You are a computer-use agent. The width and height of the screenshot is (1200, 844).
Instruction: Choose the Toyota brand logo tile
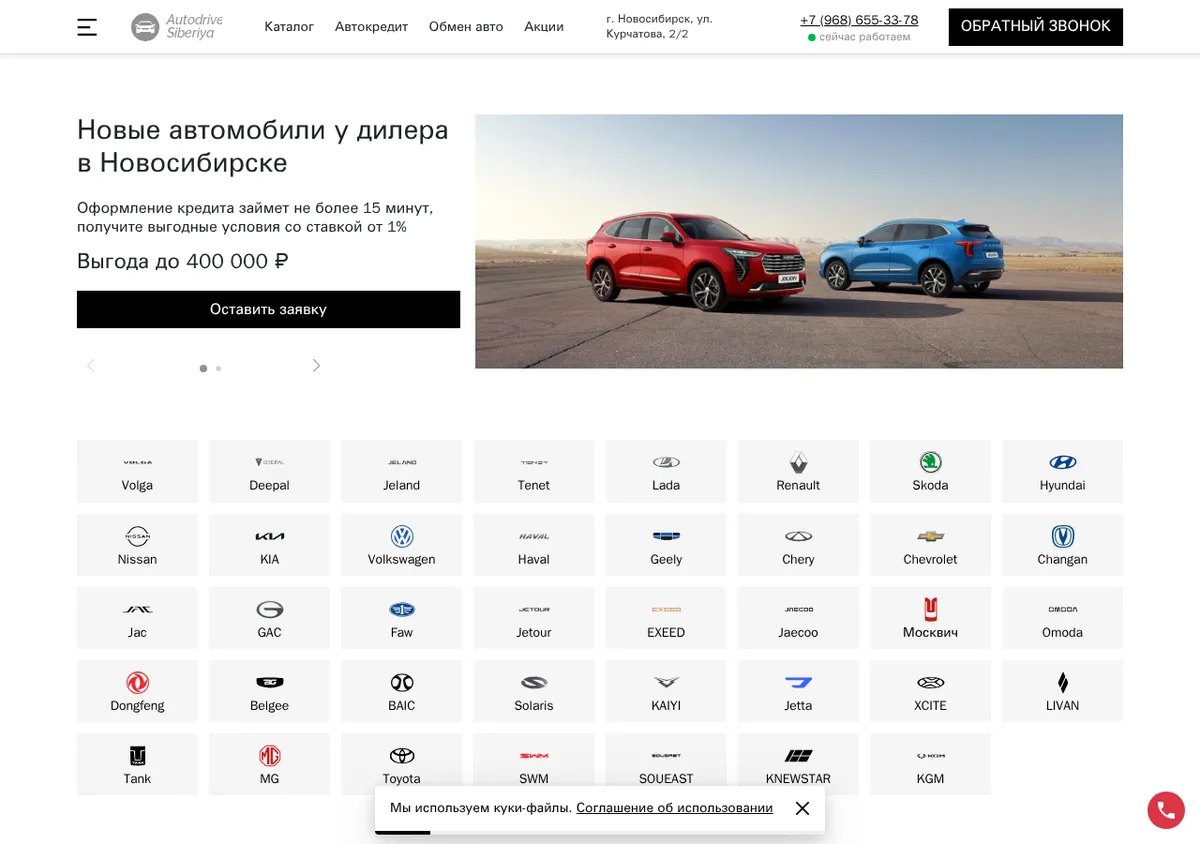[402, 764]
